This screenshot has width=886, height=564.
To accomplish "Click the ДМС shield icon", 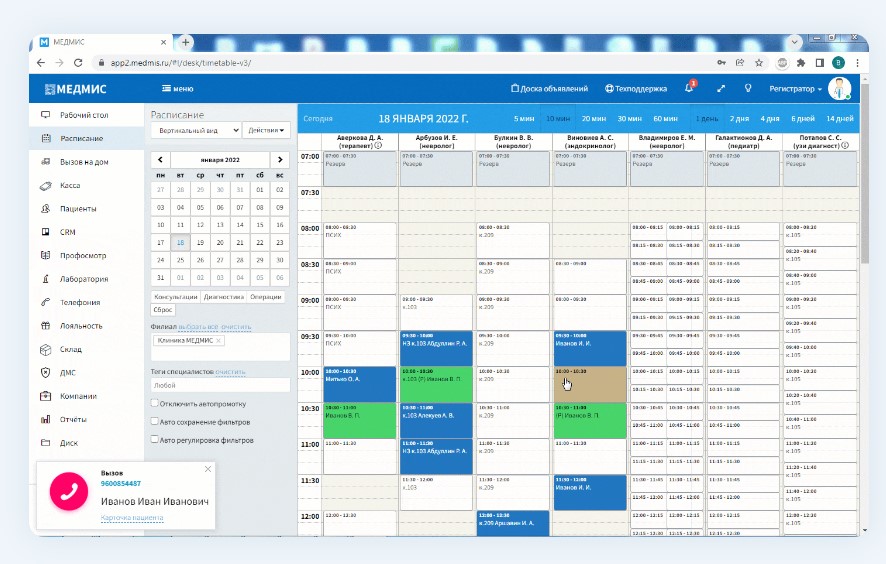I will [46, 372].
